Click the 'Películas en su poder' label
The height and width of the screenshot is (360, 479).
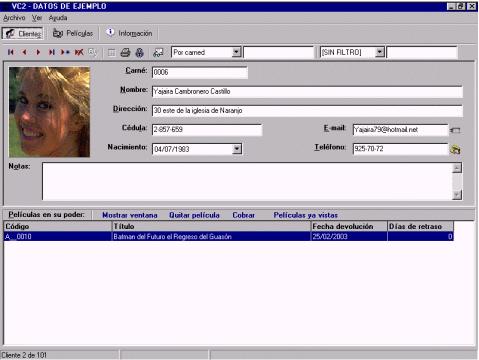46,215
